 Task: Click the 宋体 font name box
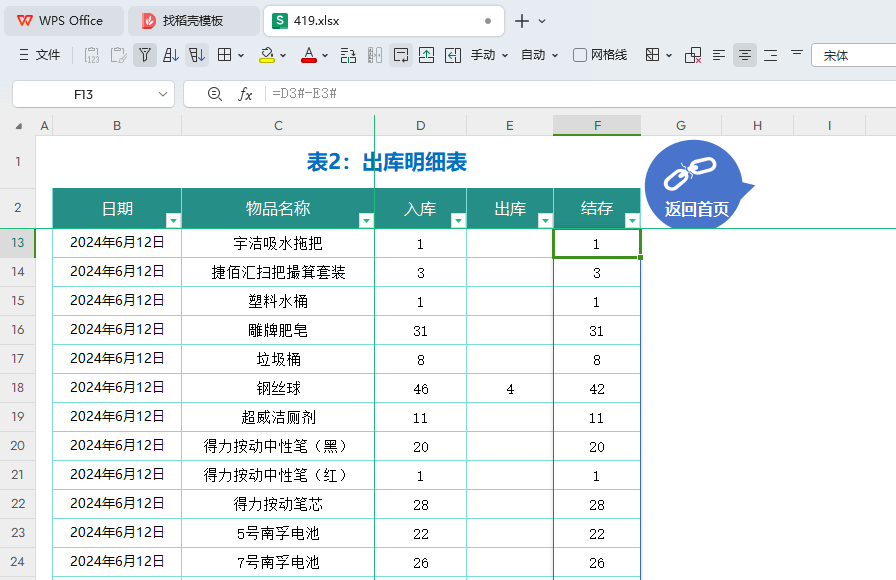(853, 55)
